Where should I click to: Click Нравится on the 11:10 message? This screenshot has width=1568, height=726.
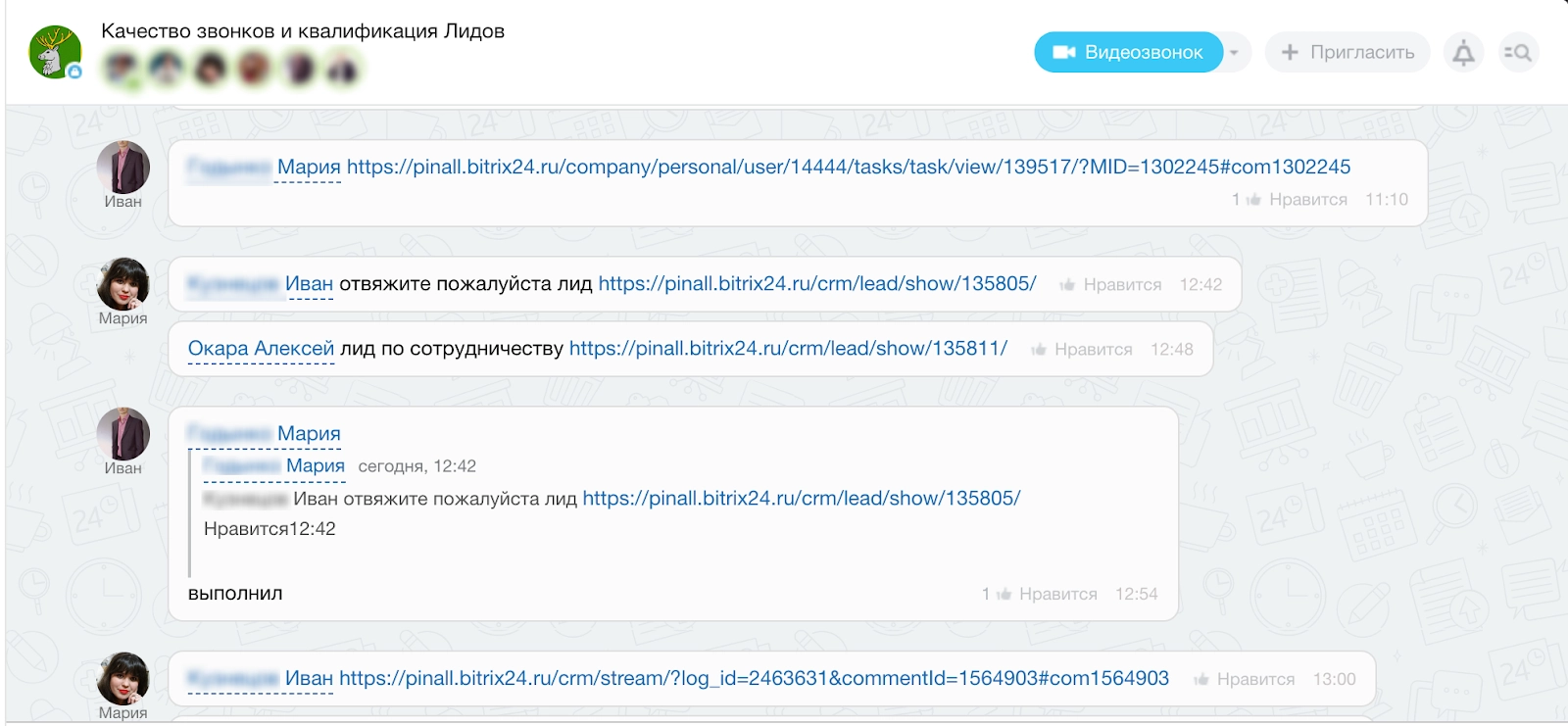point(1308,200)
